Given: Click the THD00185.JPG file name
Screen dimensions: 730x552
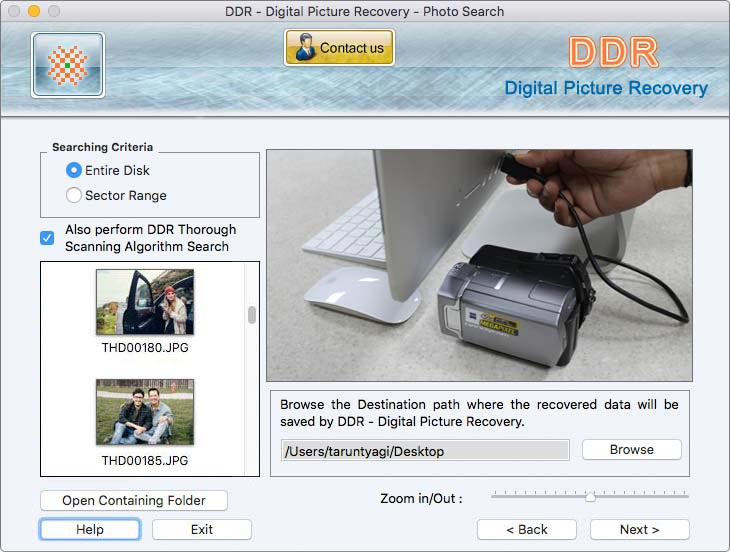Looking at the screenshot, I should [145, 461].
